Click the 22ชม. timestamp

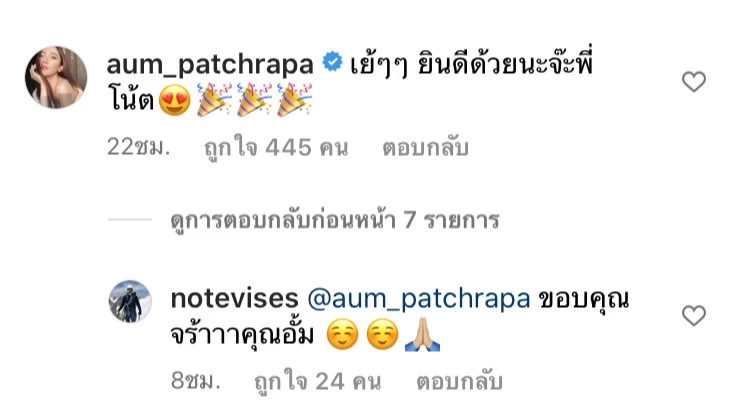pos(139,148)
